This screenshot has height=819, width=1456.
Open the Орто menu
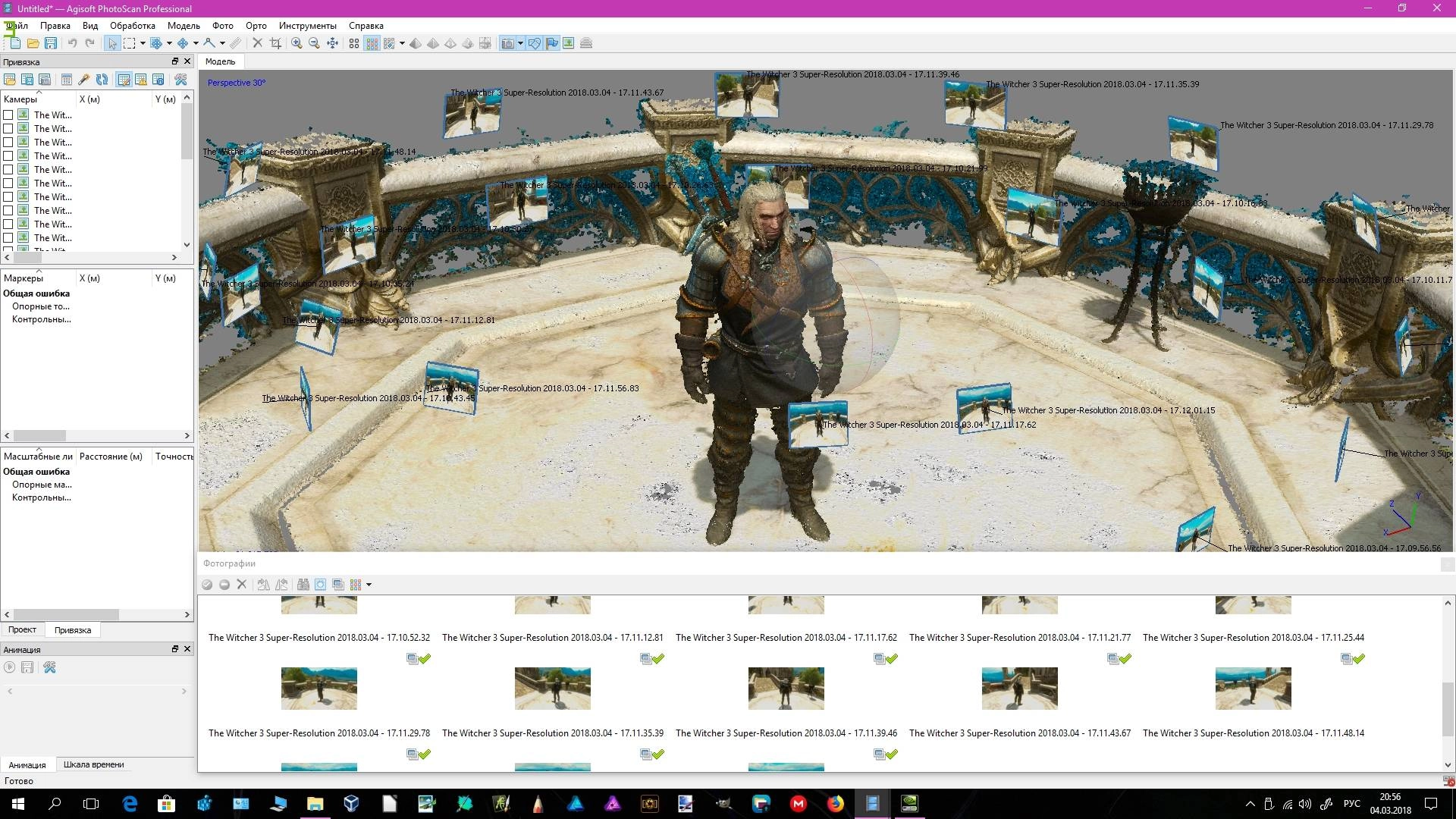[x=256, y=25]
